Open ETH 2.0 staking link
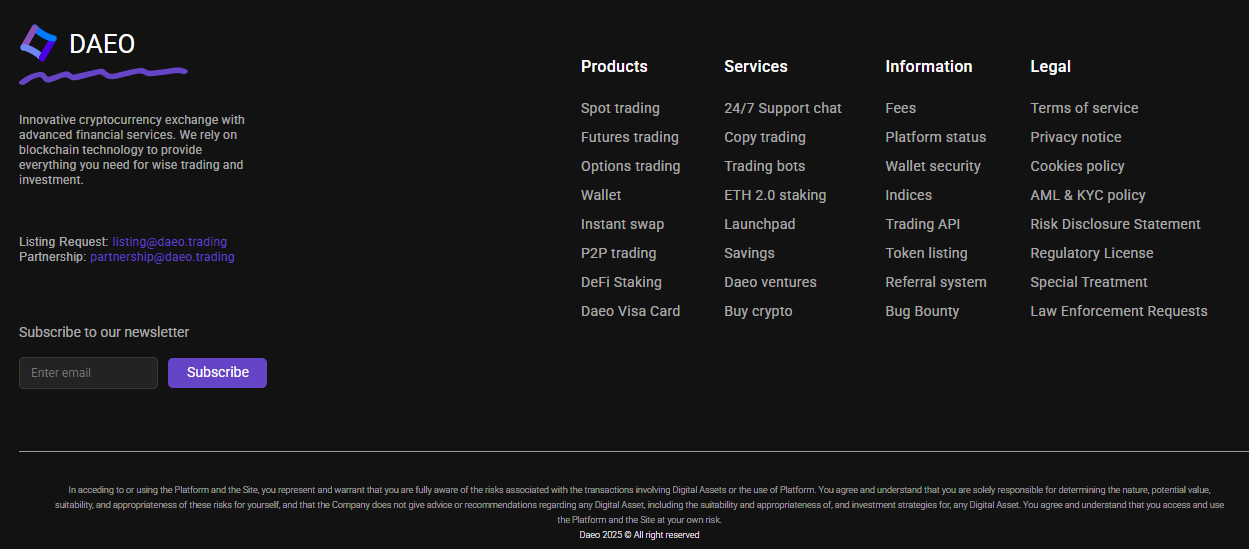The width and height of the screenshot is (1249, 549). (775, 195)
